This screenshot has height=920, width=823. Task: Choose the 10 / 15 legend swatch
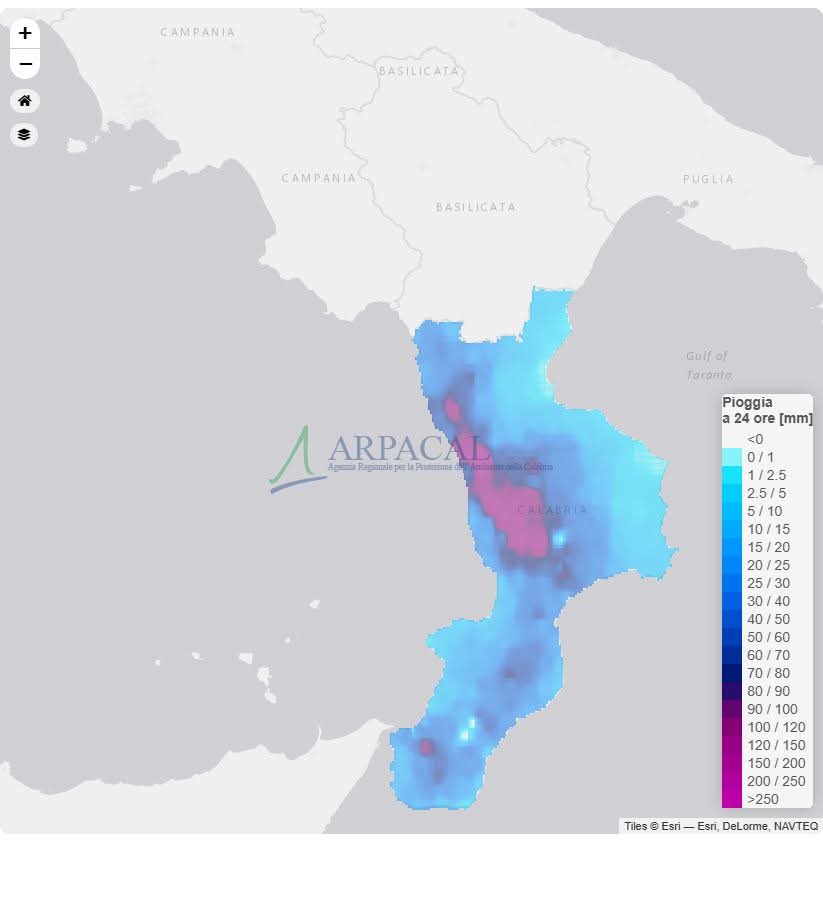[x=732, y=529]
